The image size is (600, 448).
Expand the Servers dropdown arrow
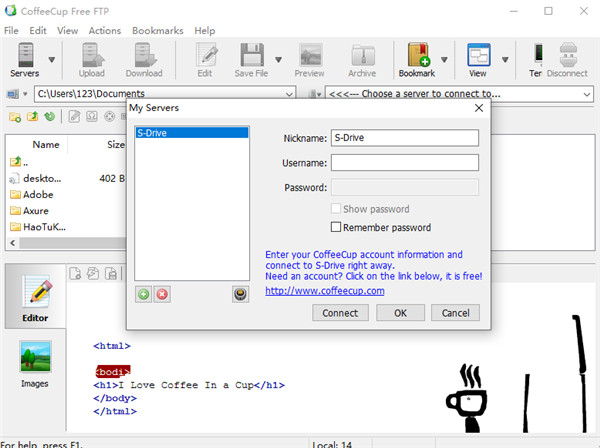pos(52,60)
